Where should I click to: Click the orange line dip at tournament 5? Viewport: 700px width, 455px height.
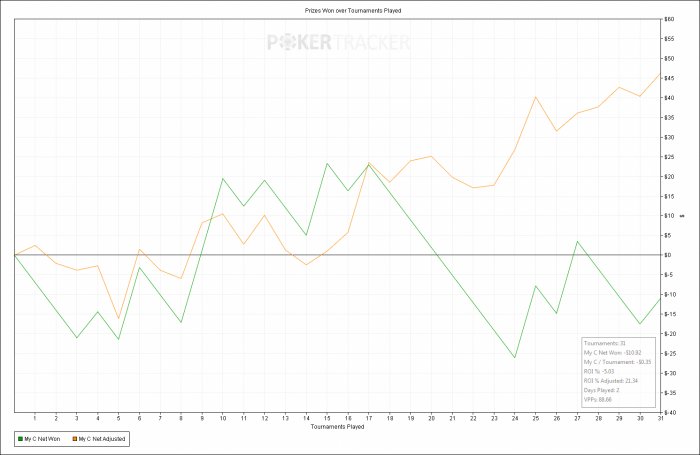point(118,318)
